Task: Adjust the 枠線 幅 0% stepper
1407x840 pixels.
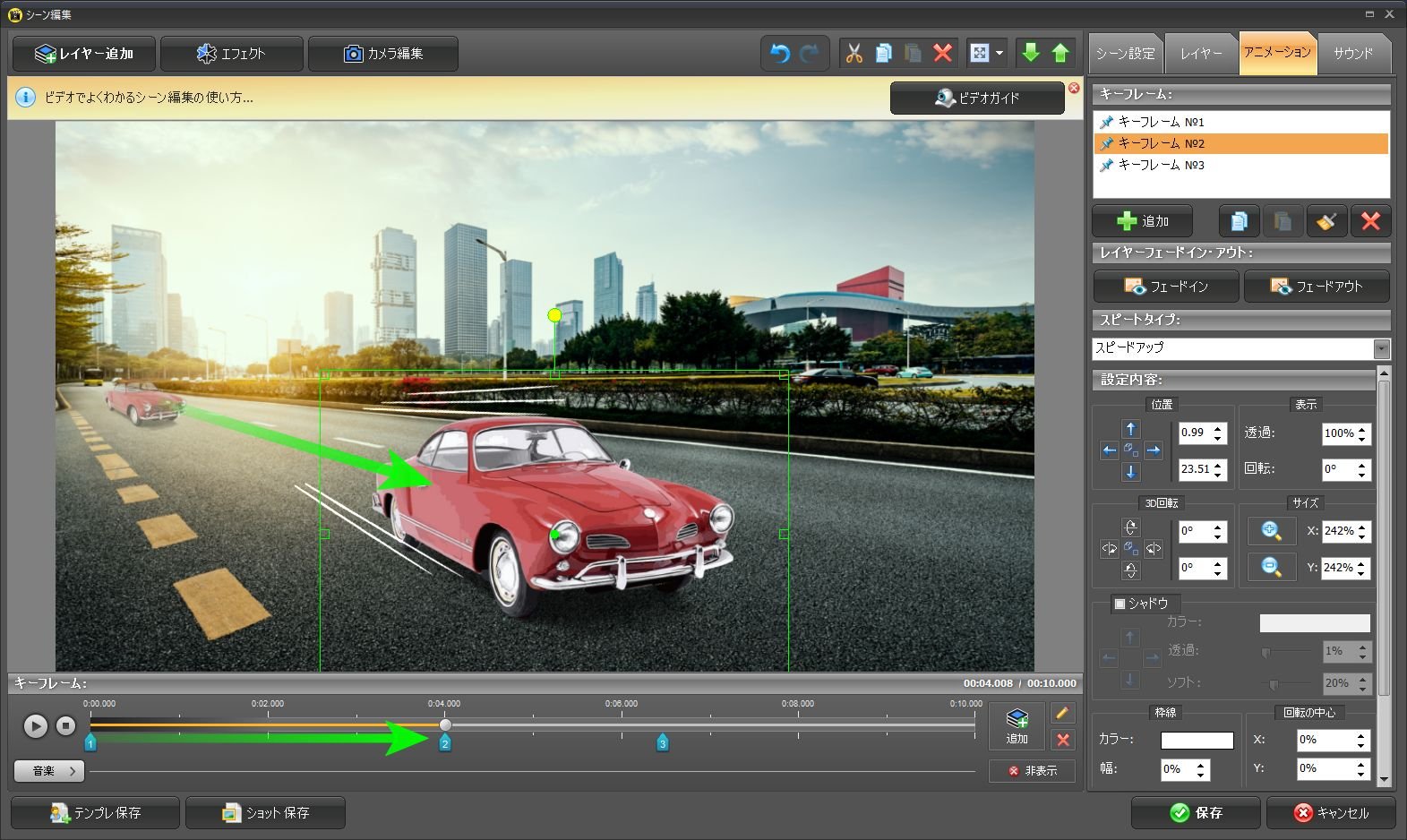Action: coord(1202,769)
